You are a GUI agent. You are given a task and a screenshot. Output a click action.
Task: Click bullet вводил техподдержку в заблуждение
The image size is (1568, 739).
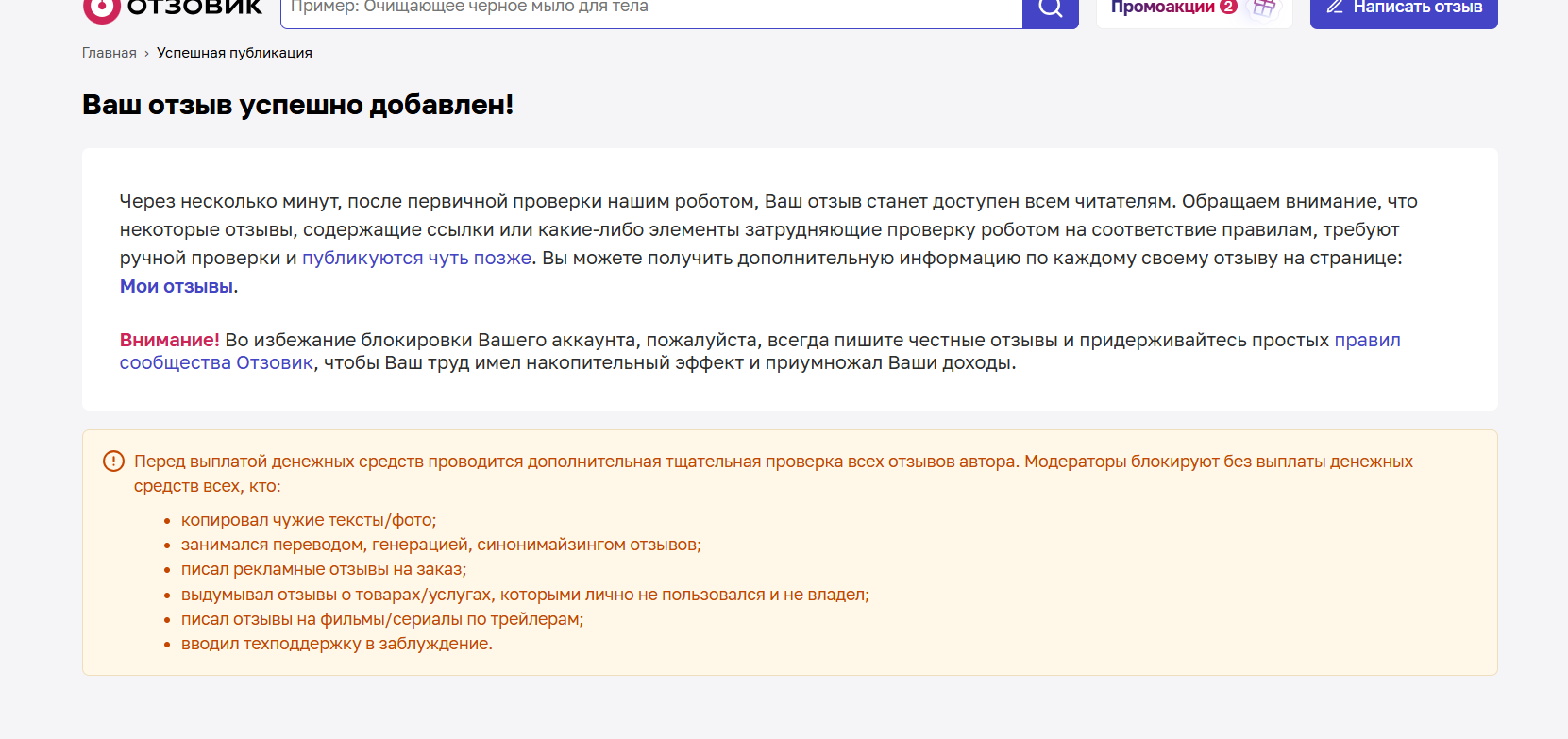[x=337, y=644]
